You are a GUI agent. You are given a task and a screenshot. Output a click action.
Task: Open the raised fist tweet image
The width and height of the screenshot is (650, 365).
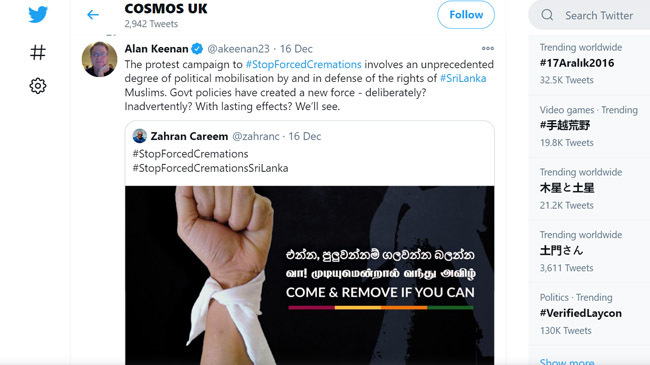click(310, 275)
